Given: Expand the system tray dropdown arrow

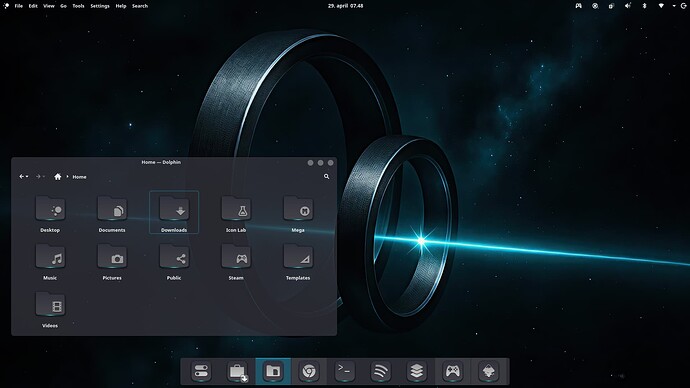Looking at the screenshot, I should tap(674, 6).
